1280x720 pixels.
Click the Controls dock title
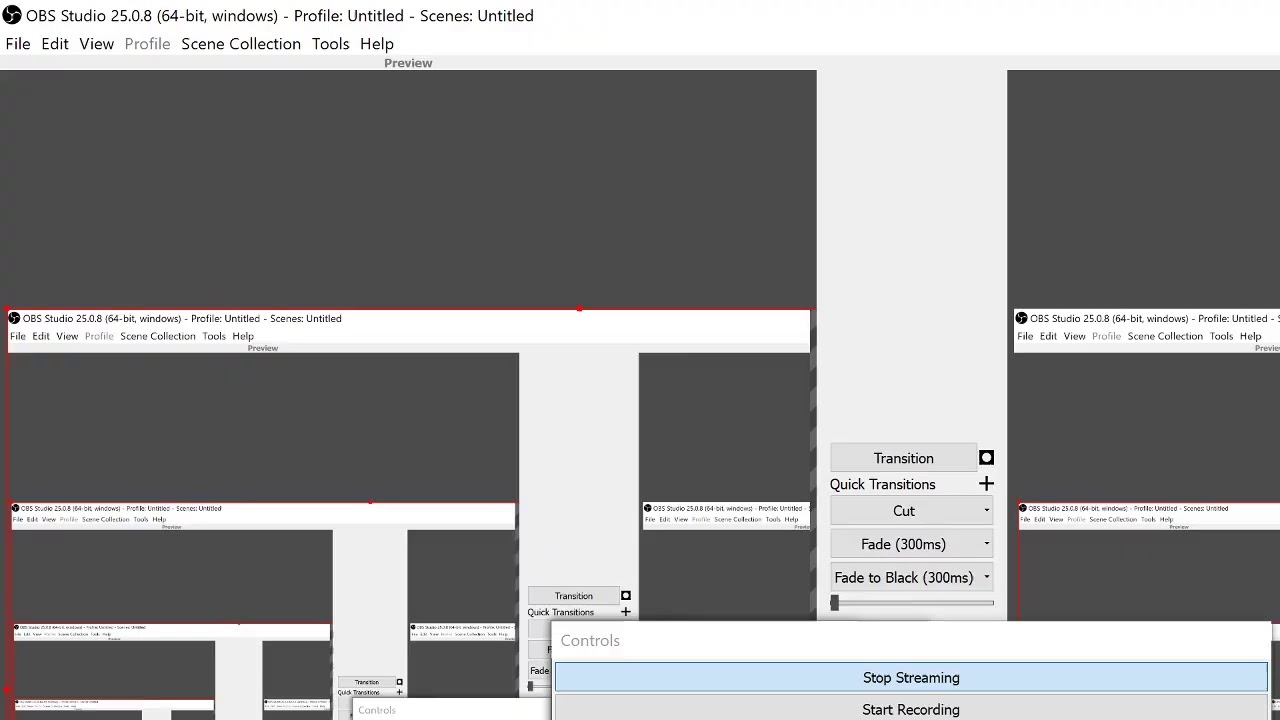pos(590,641)
